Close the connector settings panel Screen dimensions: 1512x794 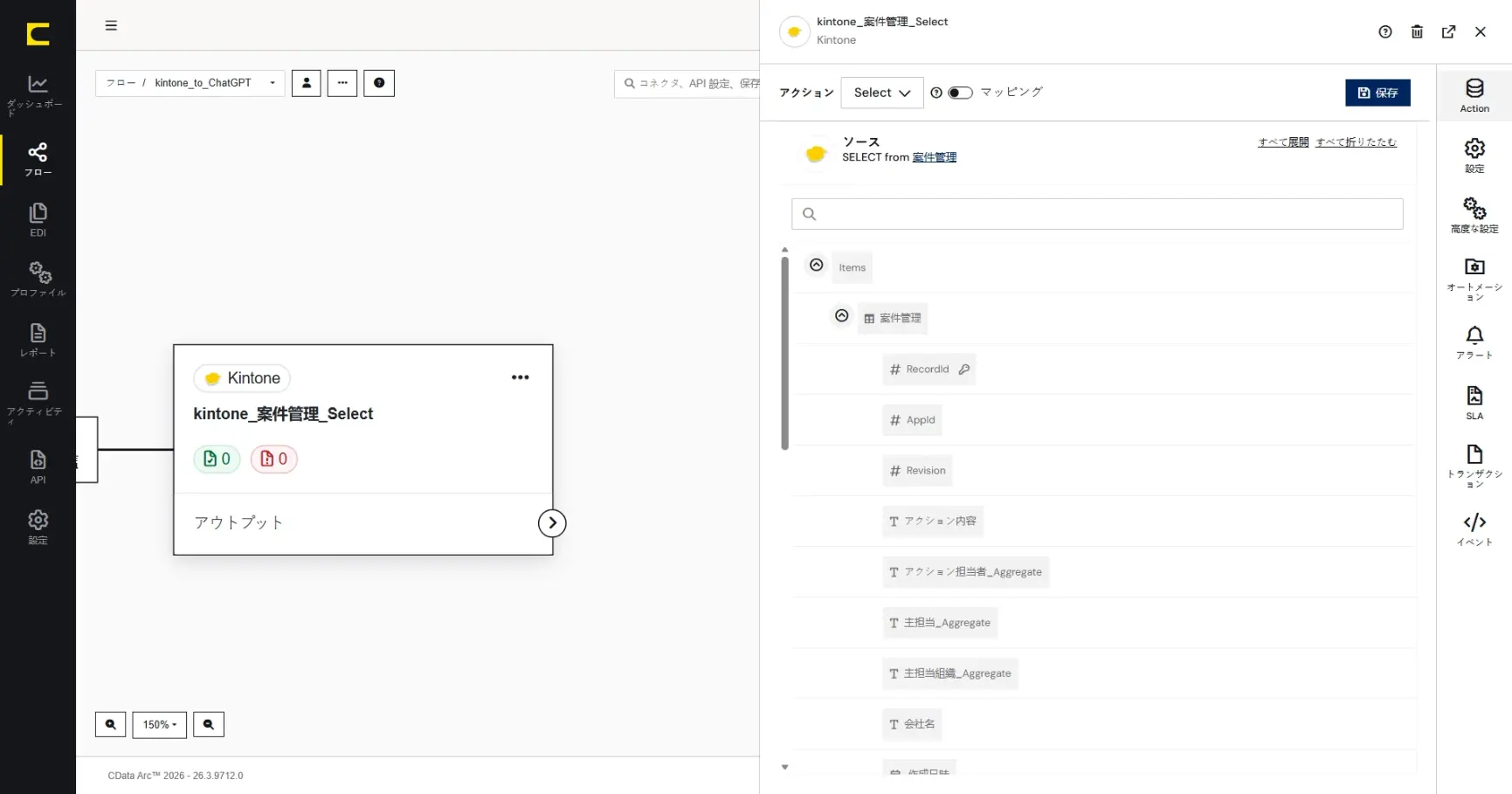point(1481,32)
